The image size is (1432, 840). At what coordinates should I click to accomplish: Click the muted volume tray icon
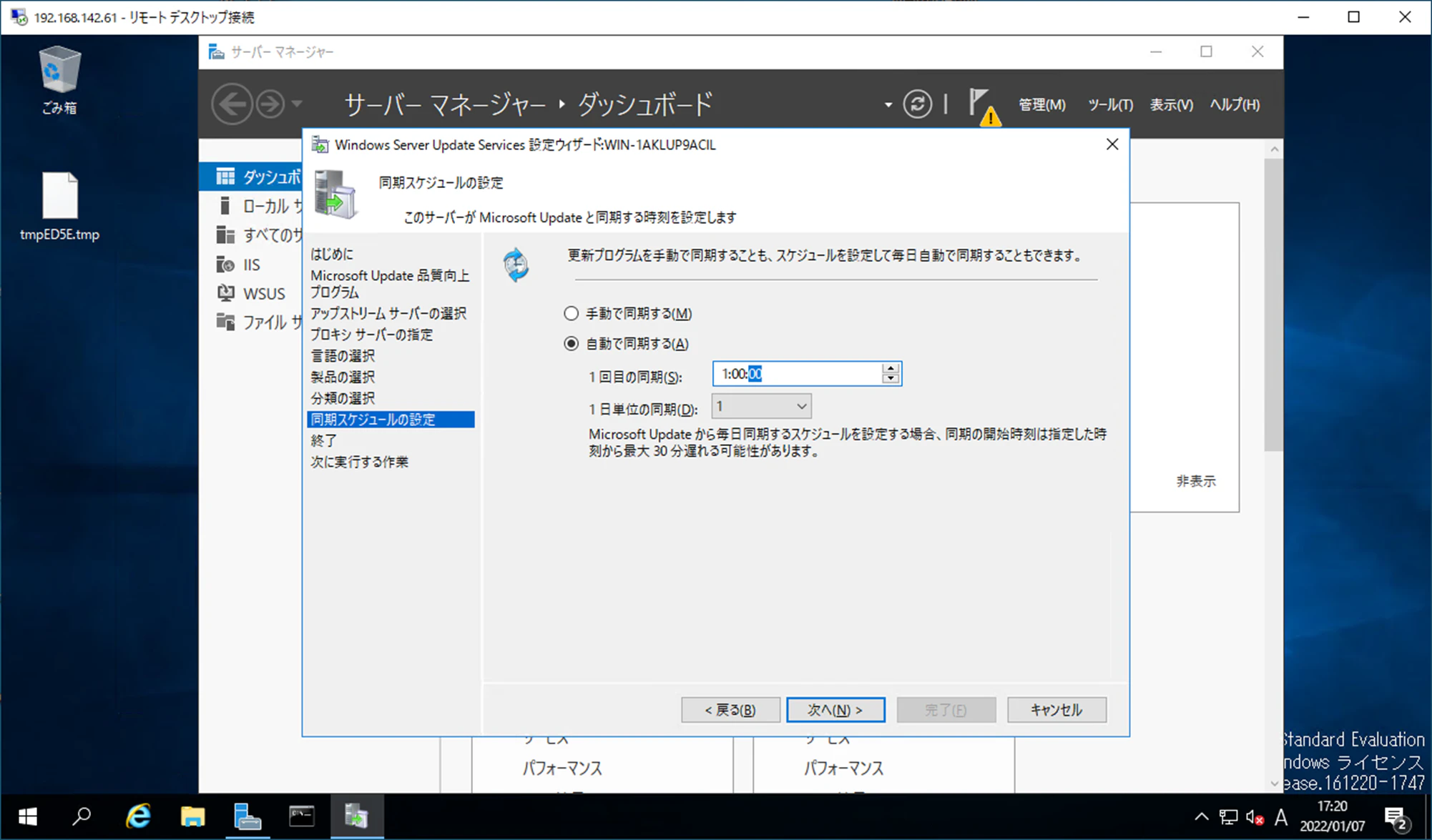click(1255, 817)
